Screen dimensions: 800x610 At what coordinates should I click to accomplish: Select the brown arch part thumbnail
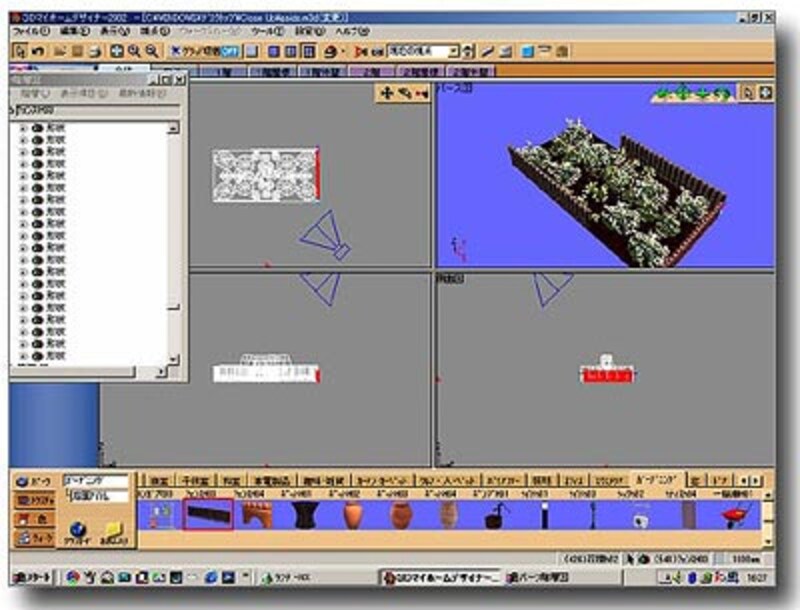coord(257,515)
